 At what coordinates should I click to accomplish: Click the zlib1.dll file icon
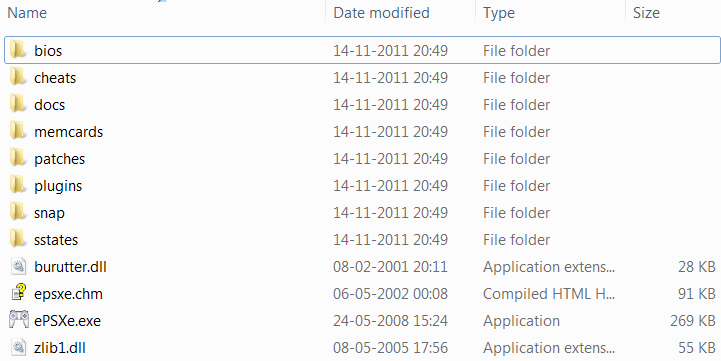coord(19,347)
